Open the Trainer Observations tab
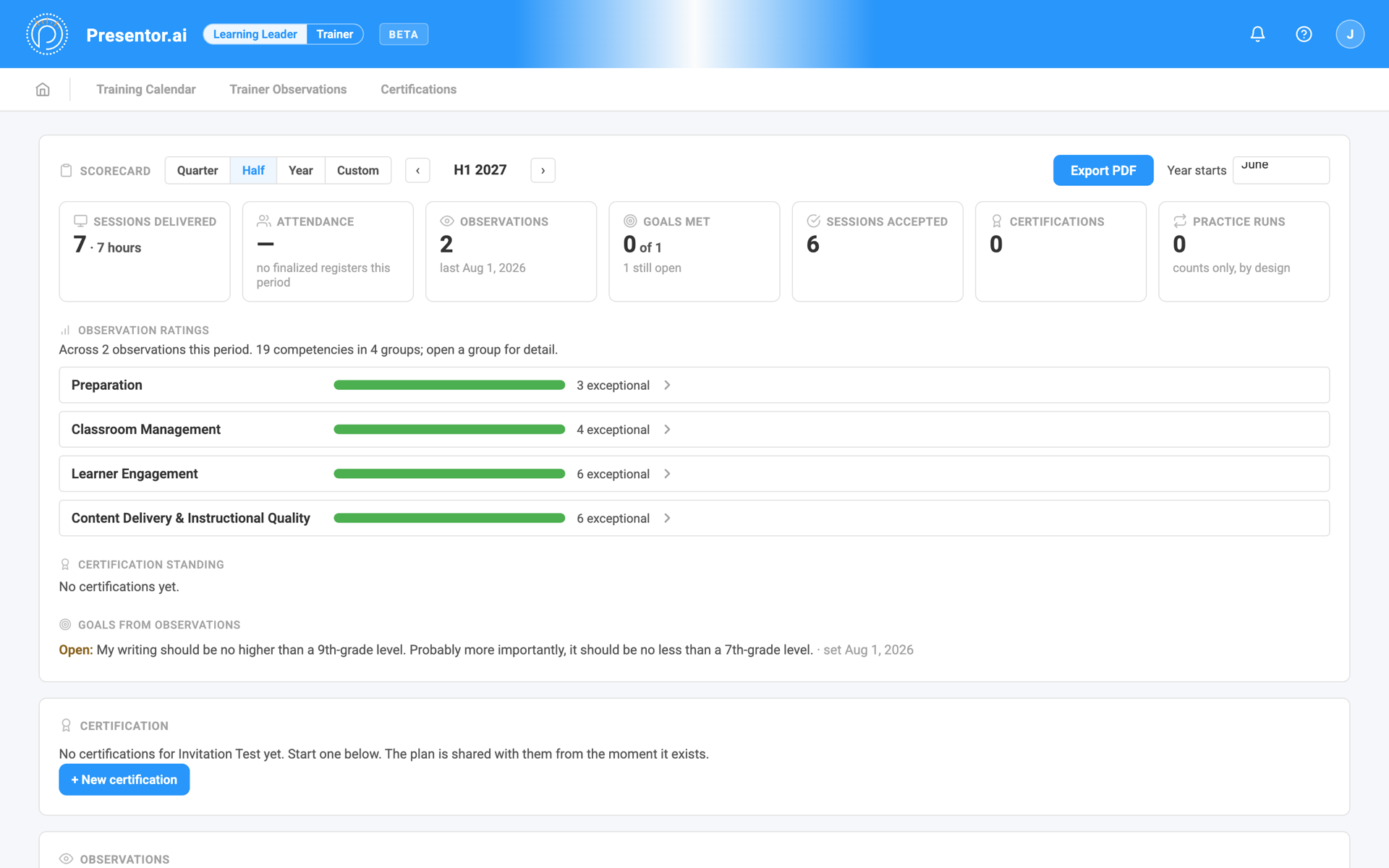This screenshot has width=1389, height=868. [x=288, y=89]
